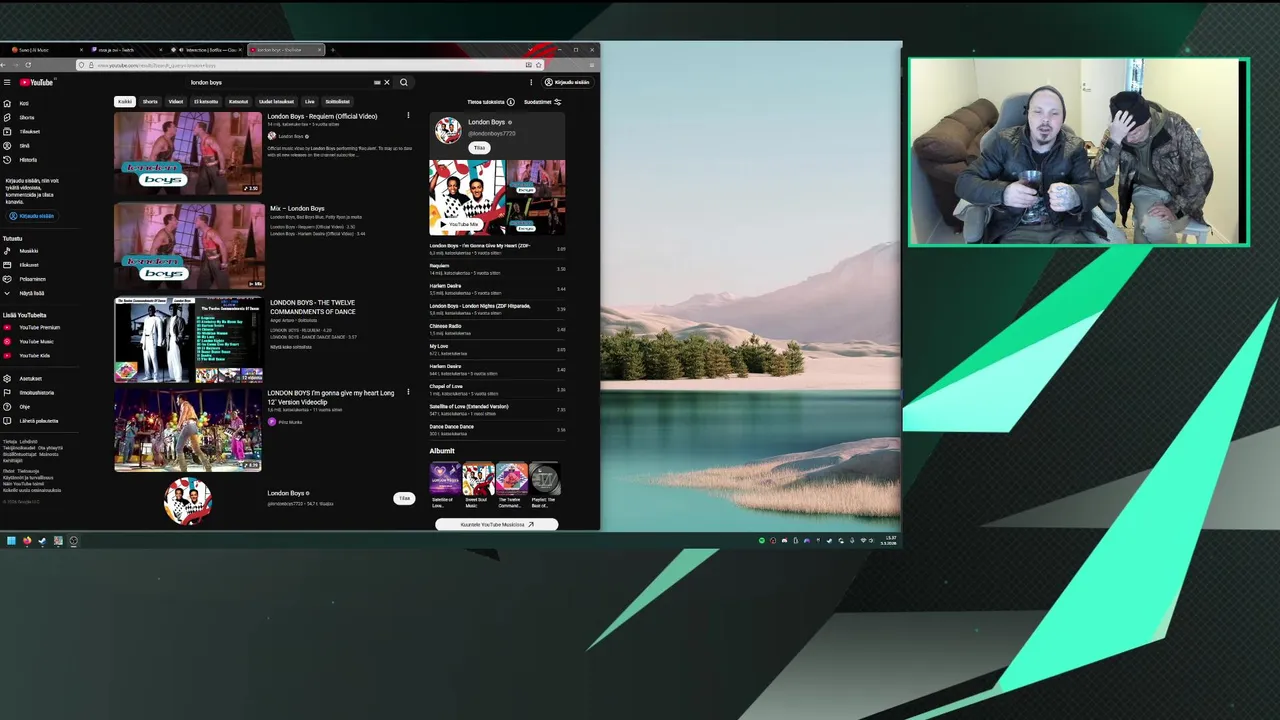1280x720 pixels.
Task: Open YouTube Music sidebar link
Action: pos(36,341)
